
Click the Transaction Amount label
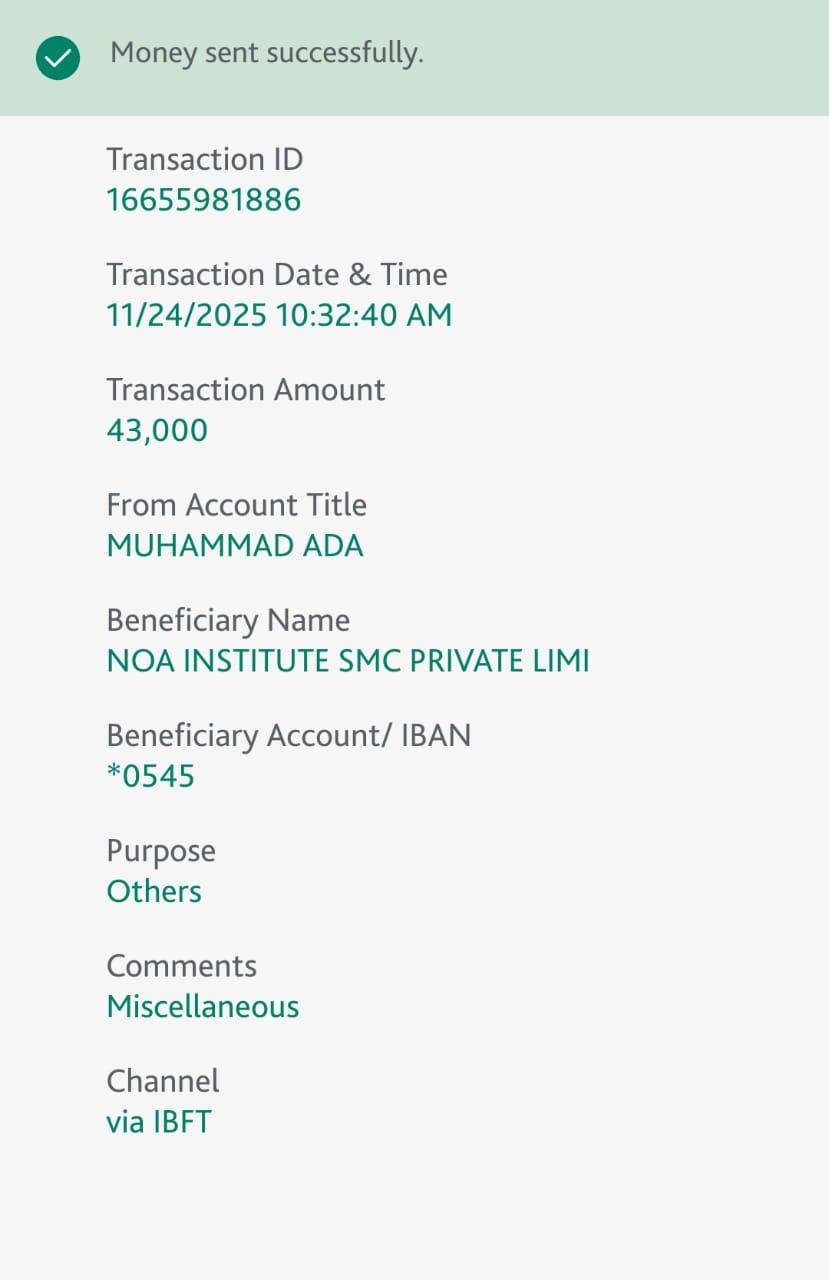pyautogui.click(x=245, y=389)
